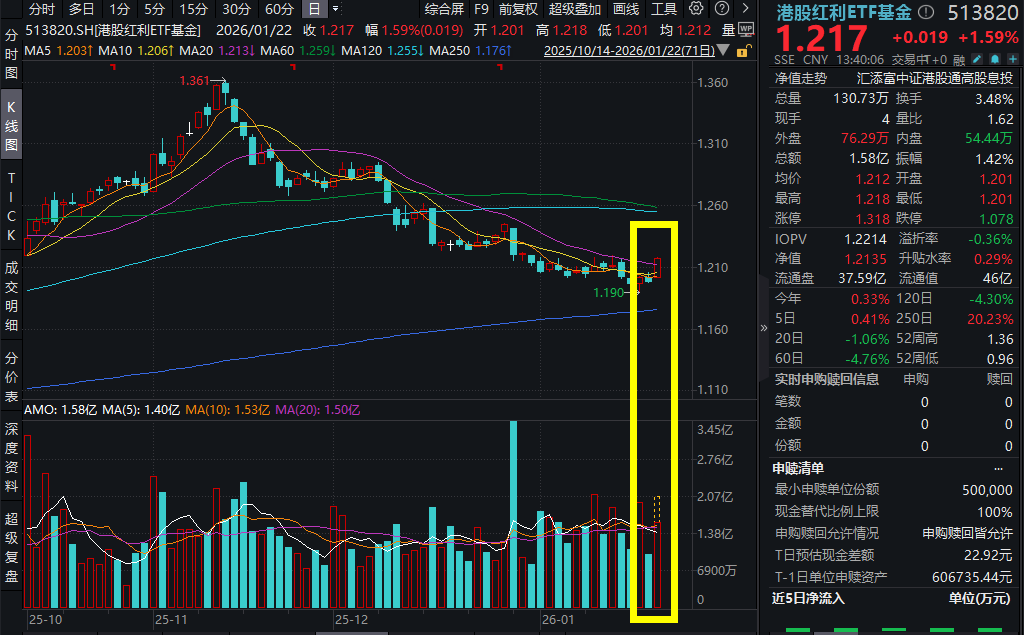Viewport: 1024px width, 635px height.
Task: Click the WP icon near the quote row
Action: pyautogui.click(x=746, y=30)
